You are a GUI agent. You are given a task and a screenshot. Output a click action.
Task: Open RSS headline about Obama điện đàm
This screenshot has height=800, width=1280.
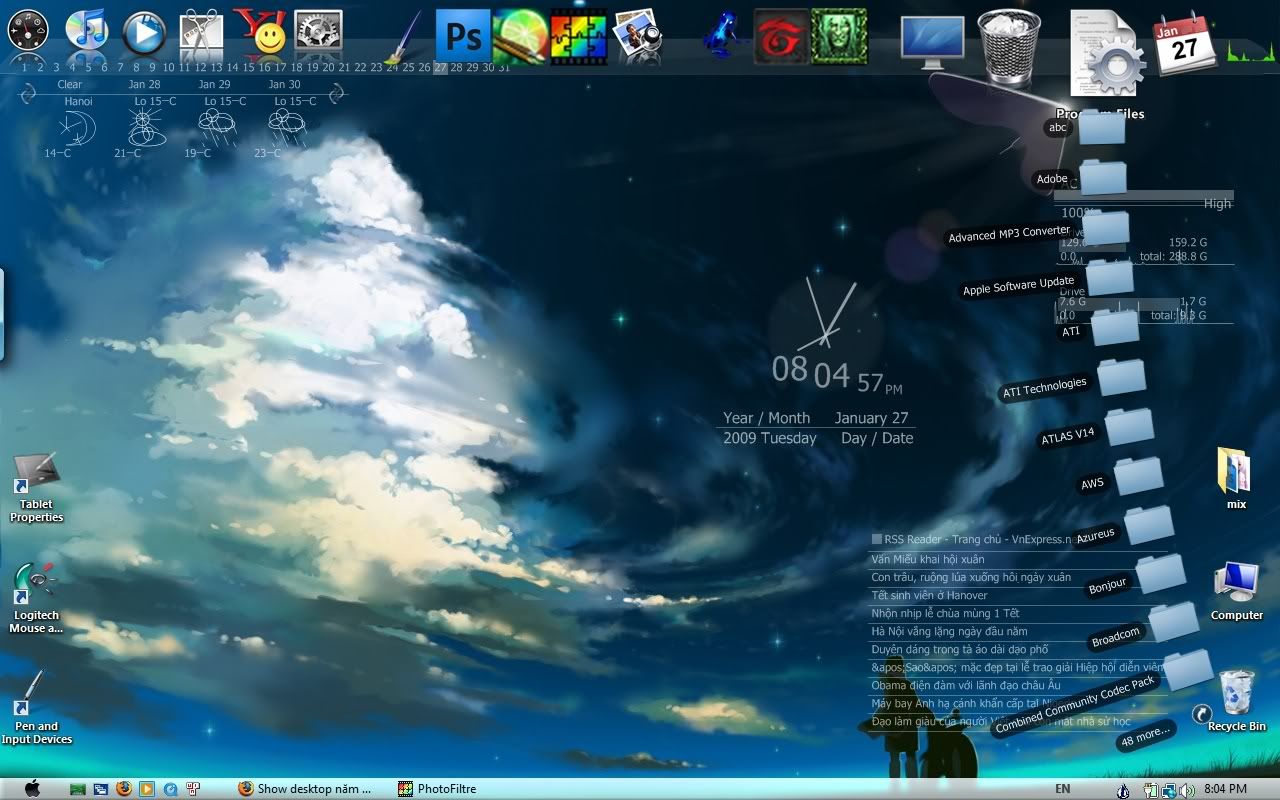964,686
